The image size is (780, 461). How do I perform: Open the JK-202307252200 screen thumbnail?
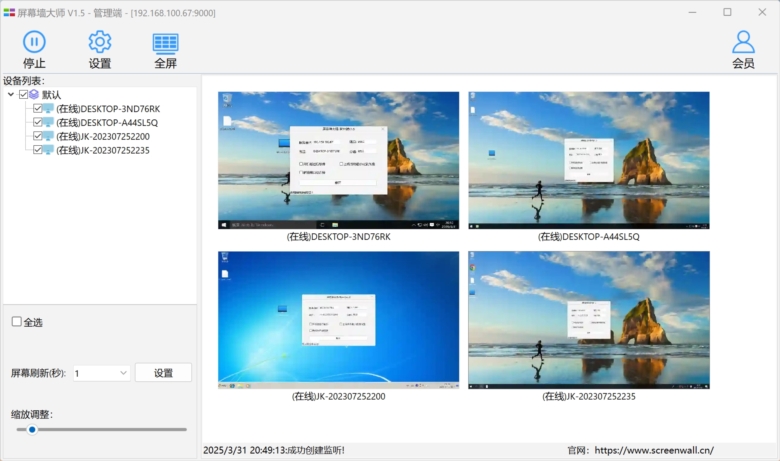point(338,320)
